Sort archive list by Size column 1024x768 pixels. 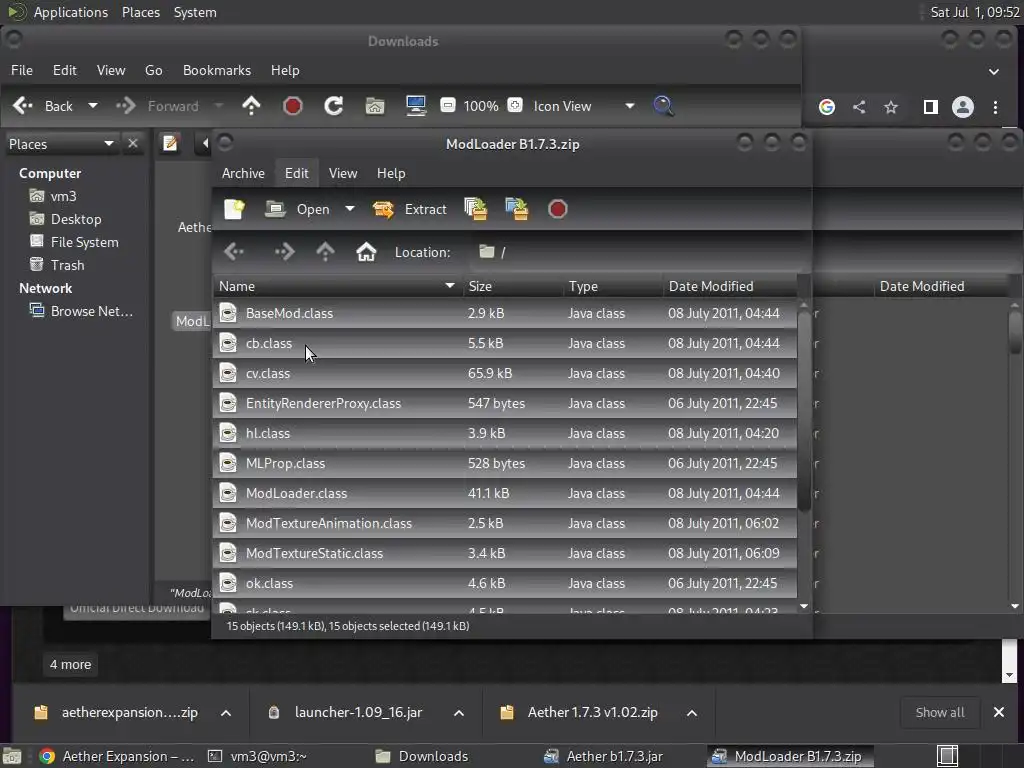(x=512, y=286)
